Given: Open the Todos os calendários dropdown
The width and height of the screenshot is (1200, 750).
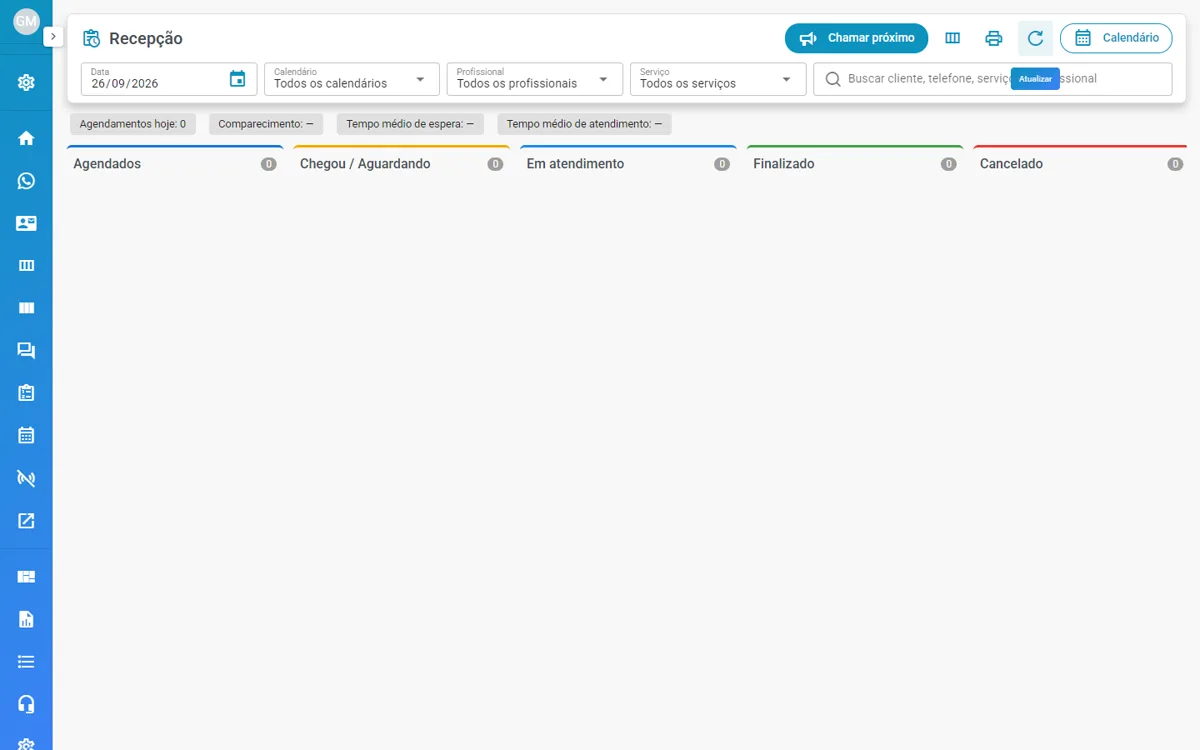Looking at the screenshot, I should pyautogui.click(x=352, y=79).
